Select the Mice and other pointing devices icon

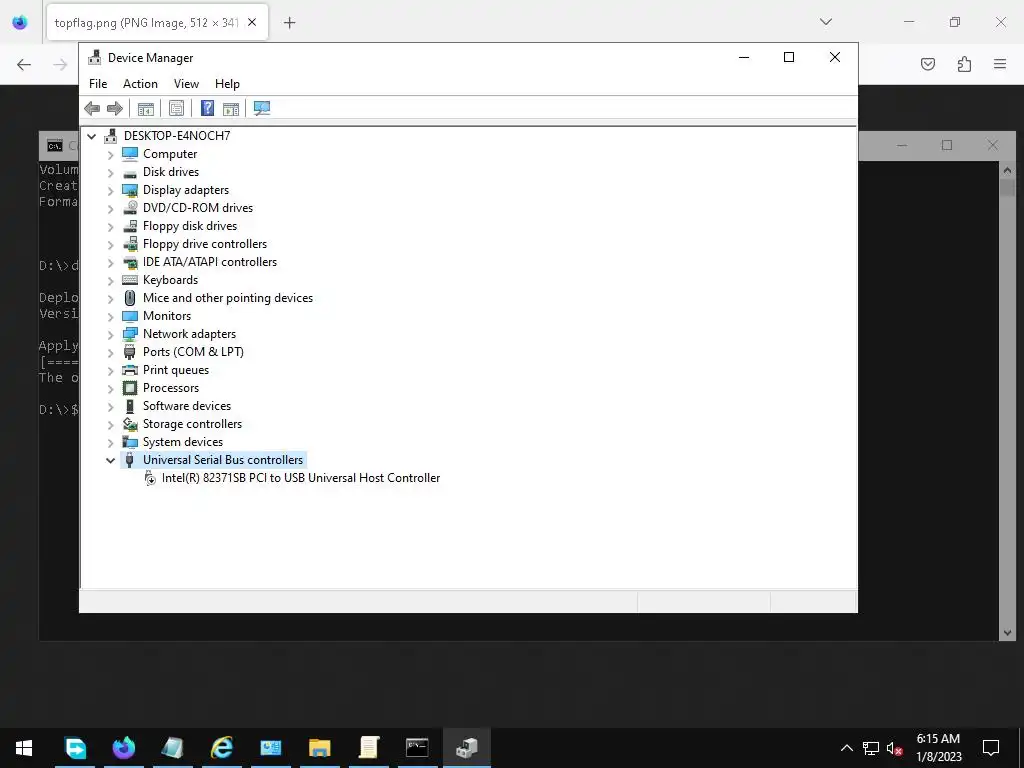130,298
